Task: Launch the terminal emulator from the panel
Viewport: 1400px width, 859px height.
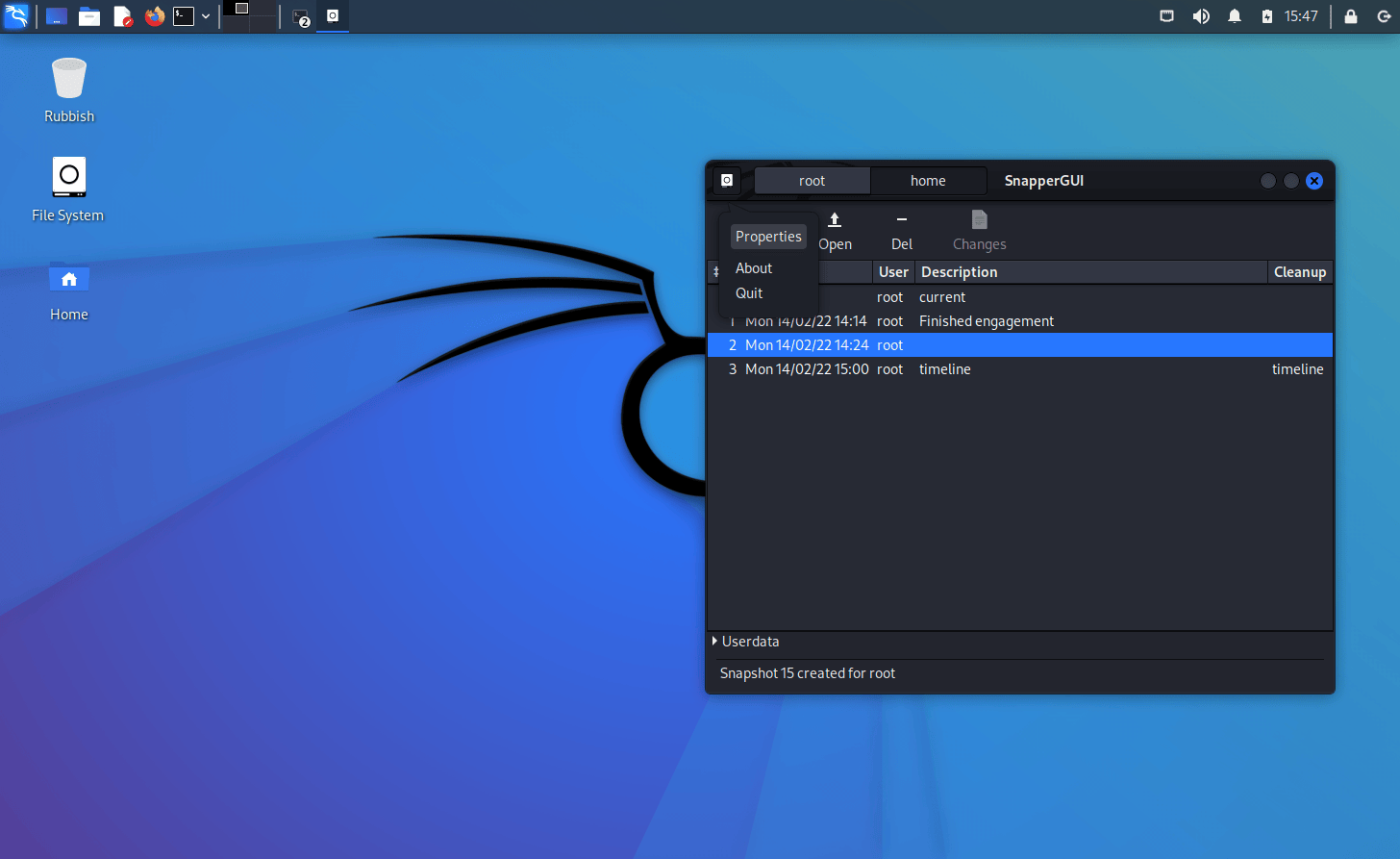Action: pyautogui.click(x=184, y=16)
